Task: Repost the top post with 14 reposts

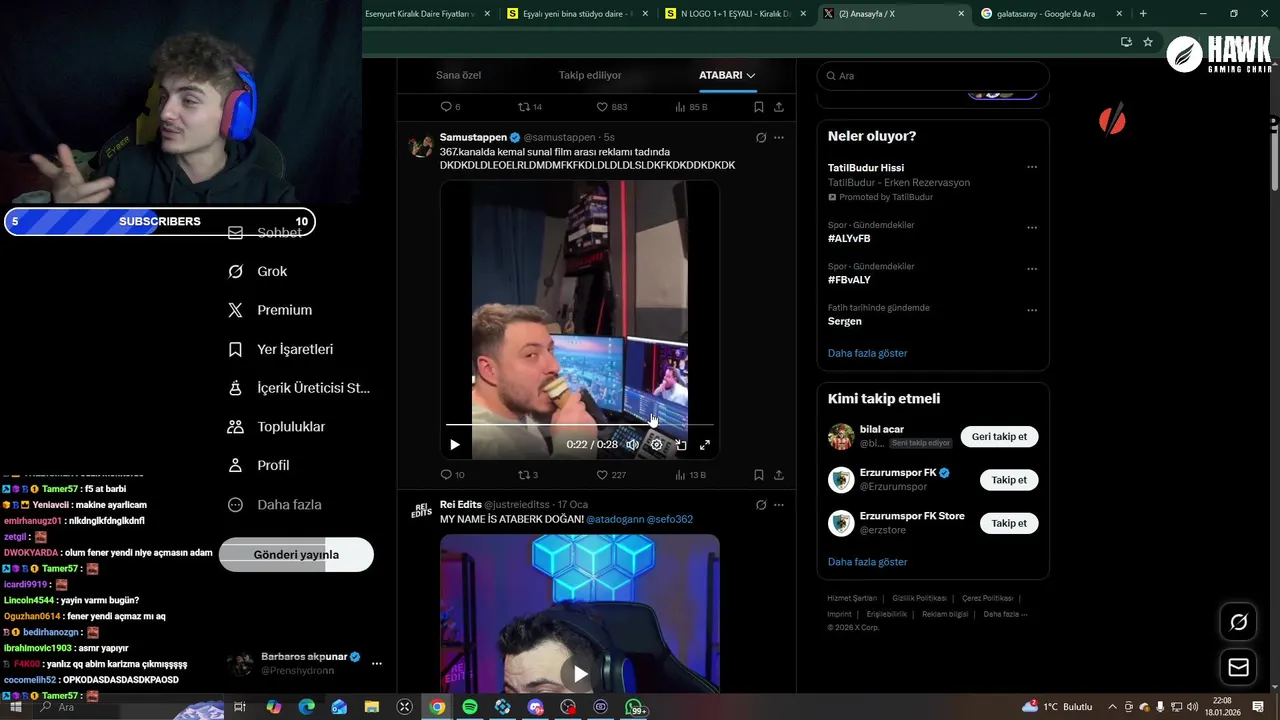Action: coord(529,107)
